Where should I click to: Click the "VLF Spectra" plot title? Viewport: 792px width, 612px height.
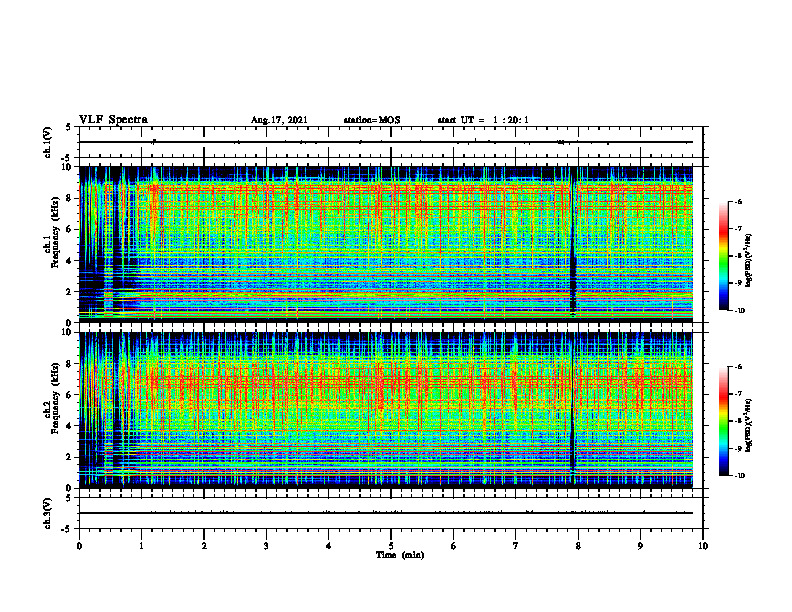(113, 120)
